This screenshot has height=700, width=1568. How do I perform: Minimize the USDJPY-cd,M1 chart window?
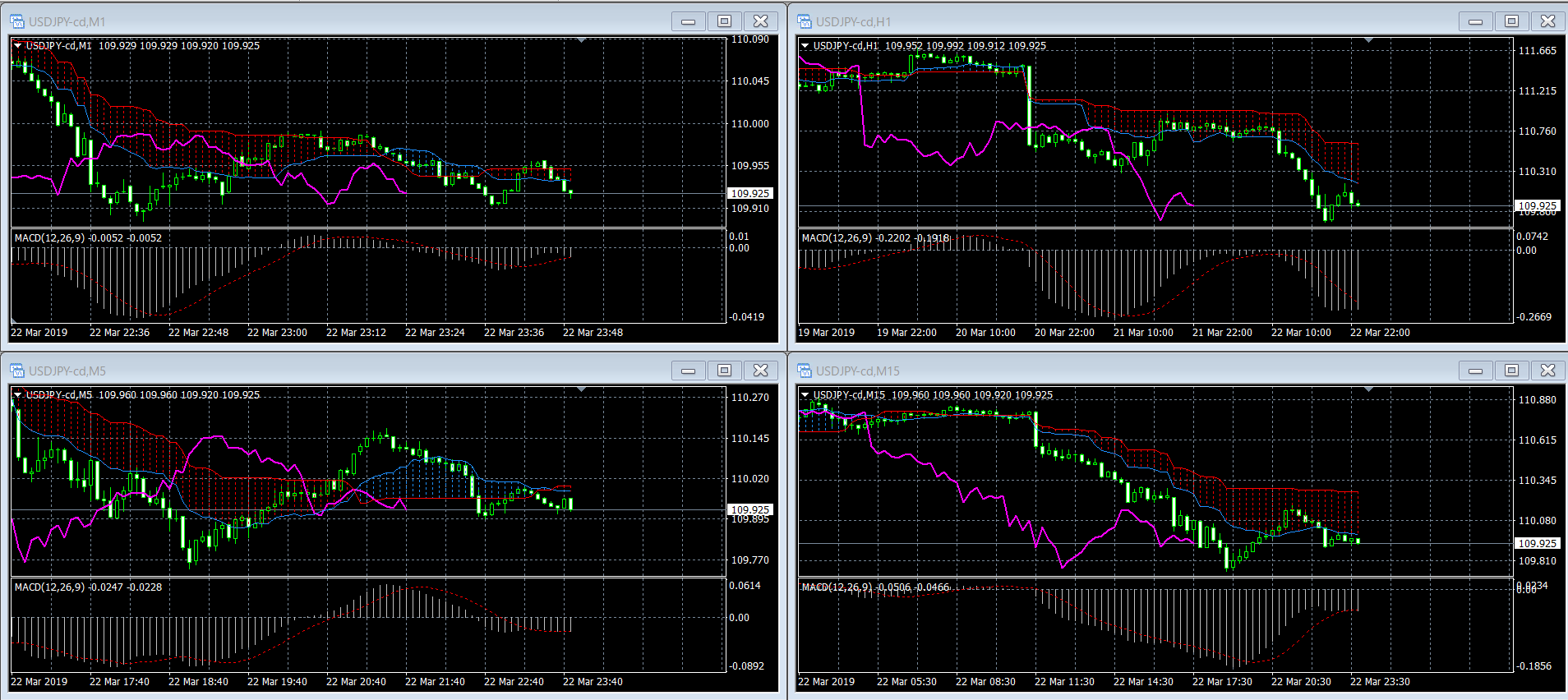point(689,21)
